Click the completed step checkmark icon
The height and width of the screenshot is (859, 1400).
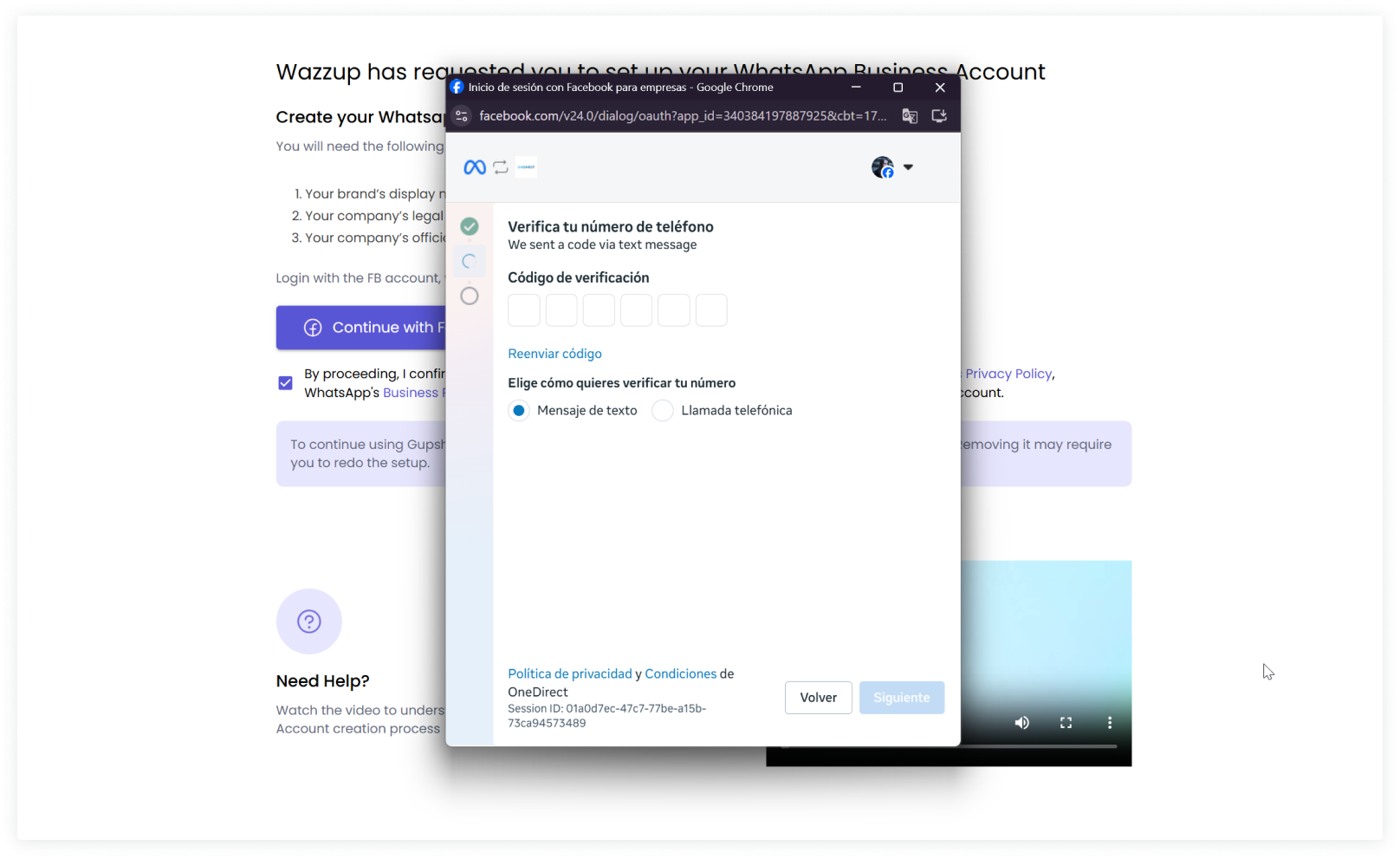coord(470,227)
